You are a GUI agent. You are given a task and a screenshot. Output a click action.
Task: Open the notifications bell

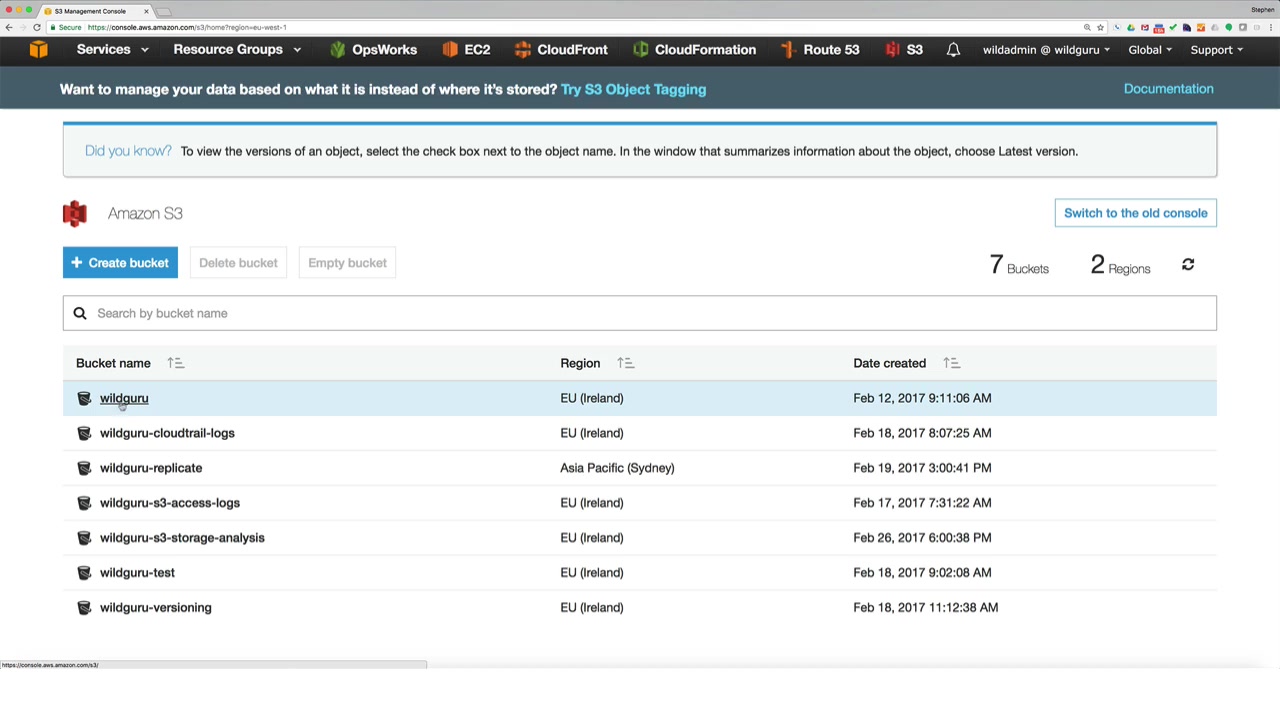953,49
